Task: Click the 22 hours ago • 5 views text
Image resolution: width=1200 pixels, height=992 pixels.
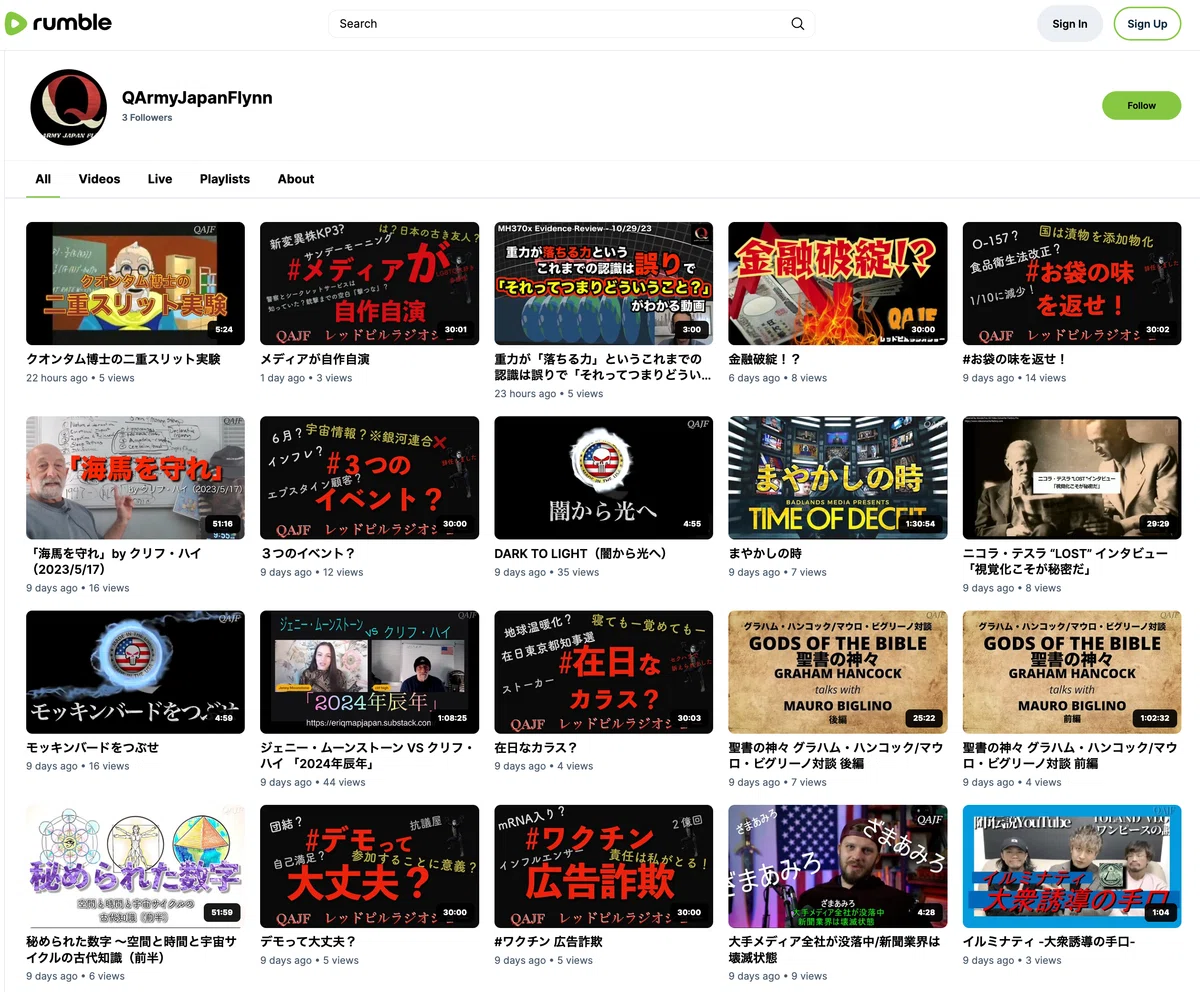Action: tap(80, 378)
